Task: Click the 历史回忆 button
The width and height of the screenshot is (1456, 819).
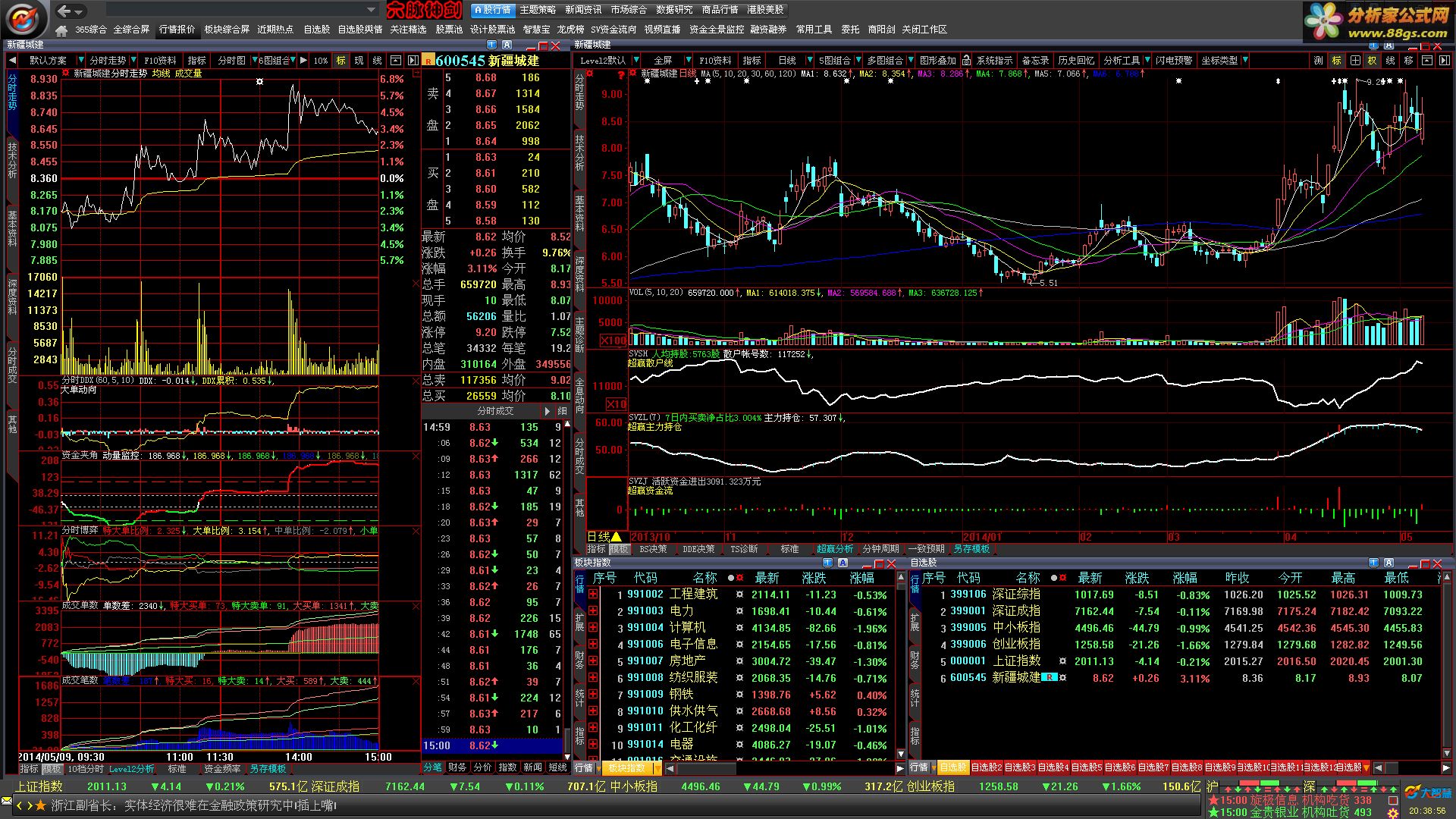Action: pos(1076,61)
